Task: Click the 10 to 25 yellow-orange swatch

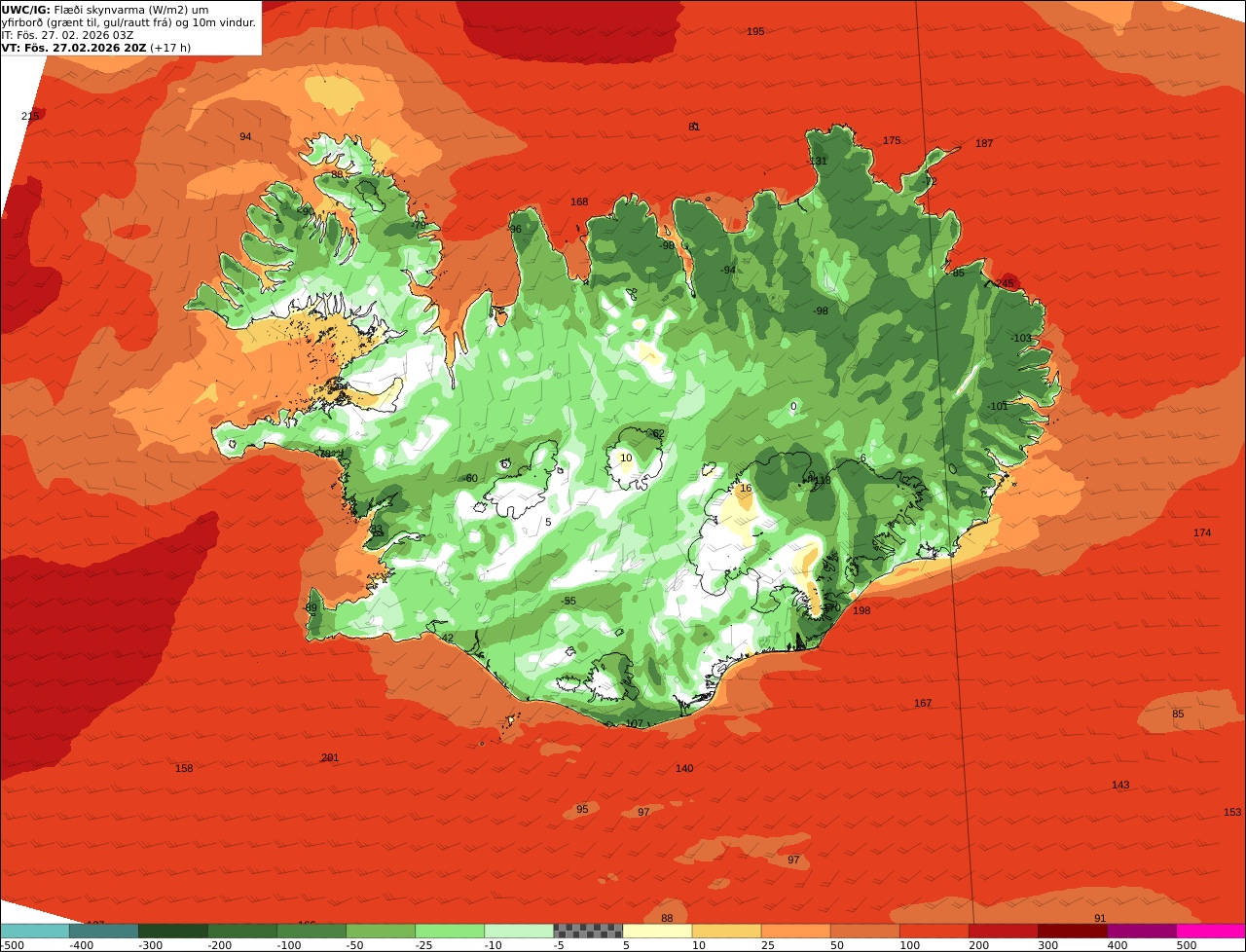Action: coord(726,931)
